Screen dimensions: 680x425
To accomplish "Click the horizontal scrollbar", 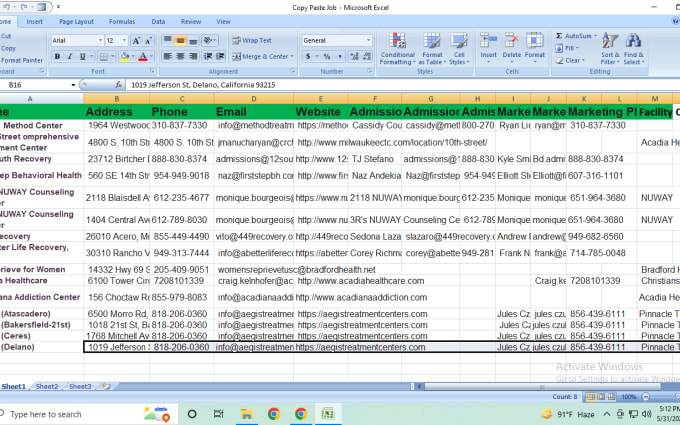I will click(542, 386).
